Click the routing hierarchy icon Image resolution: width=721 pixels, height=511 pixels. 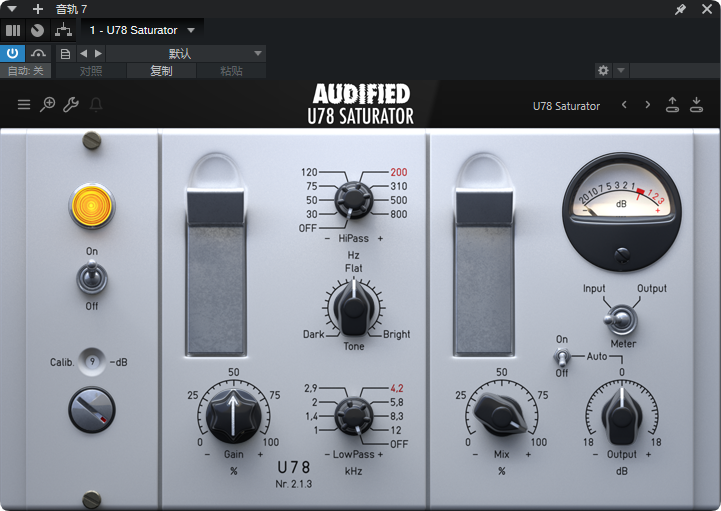click(63, 30)
